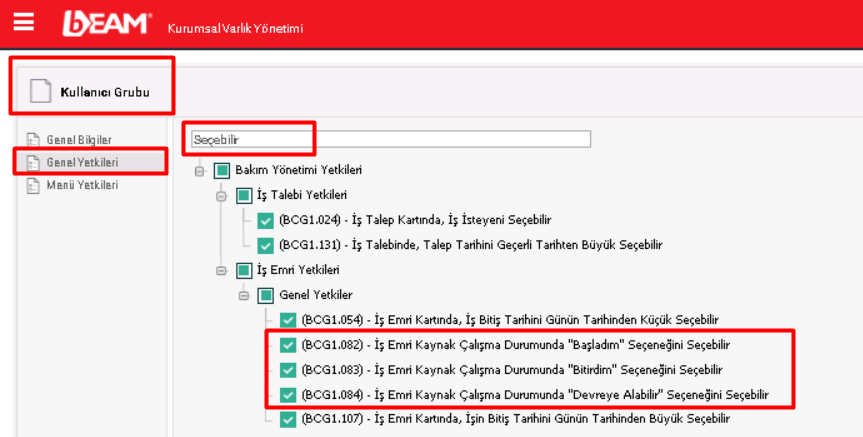The image size is (863, 437).
Task: Uncheck BCG1.131 permission checkbox
Action: pos(265,245)
